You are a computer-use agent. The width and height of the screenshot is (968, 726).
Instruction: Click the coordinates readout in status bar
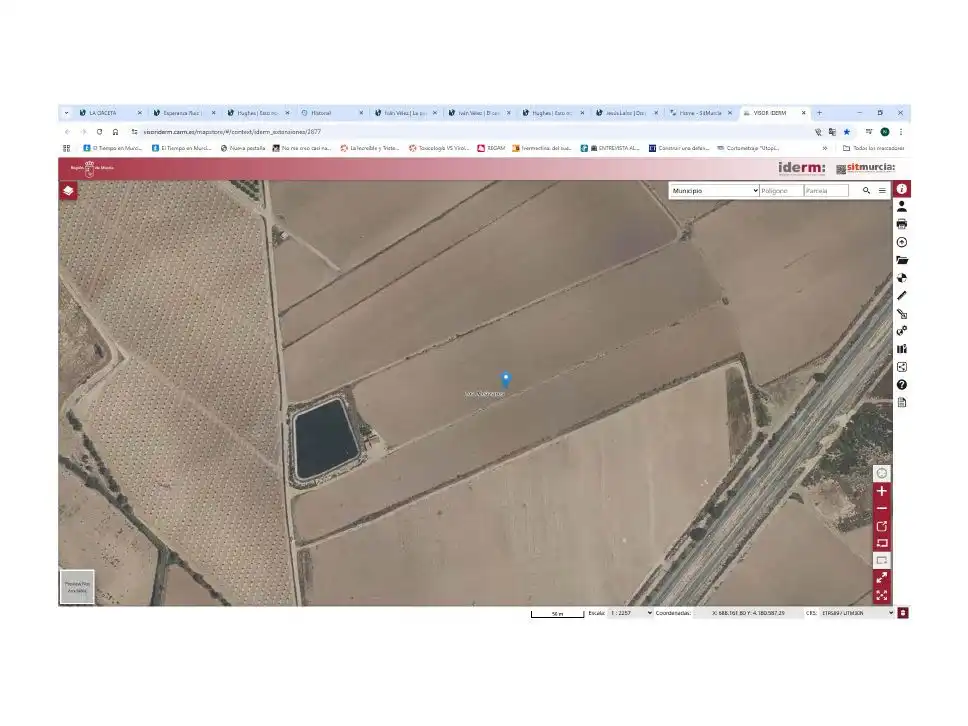(x=748, y=613)
